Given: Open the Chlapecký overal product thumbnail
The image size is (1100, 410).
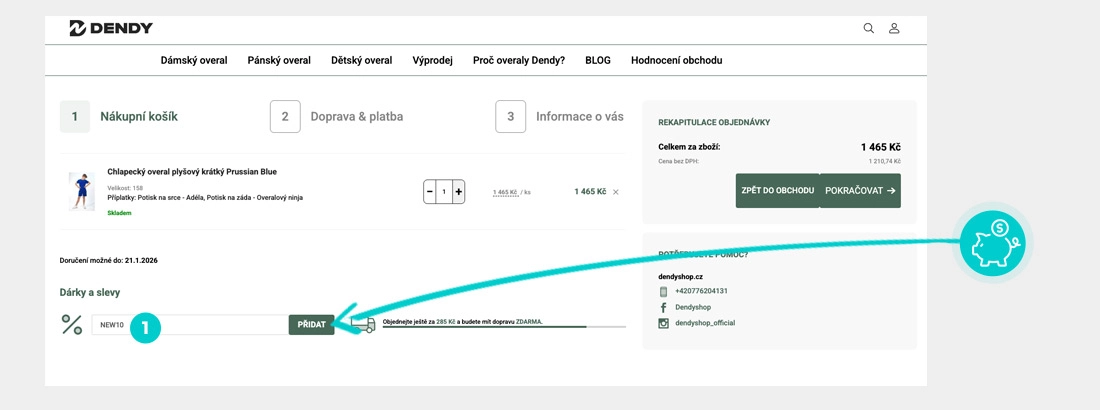Looking at the screenshot, I should 81,192.
